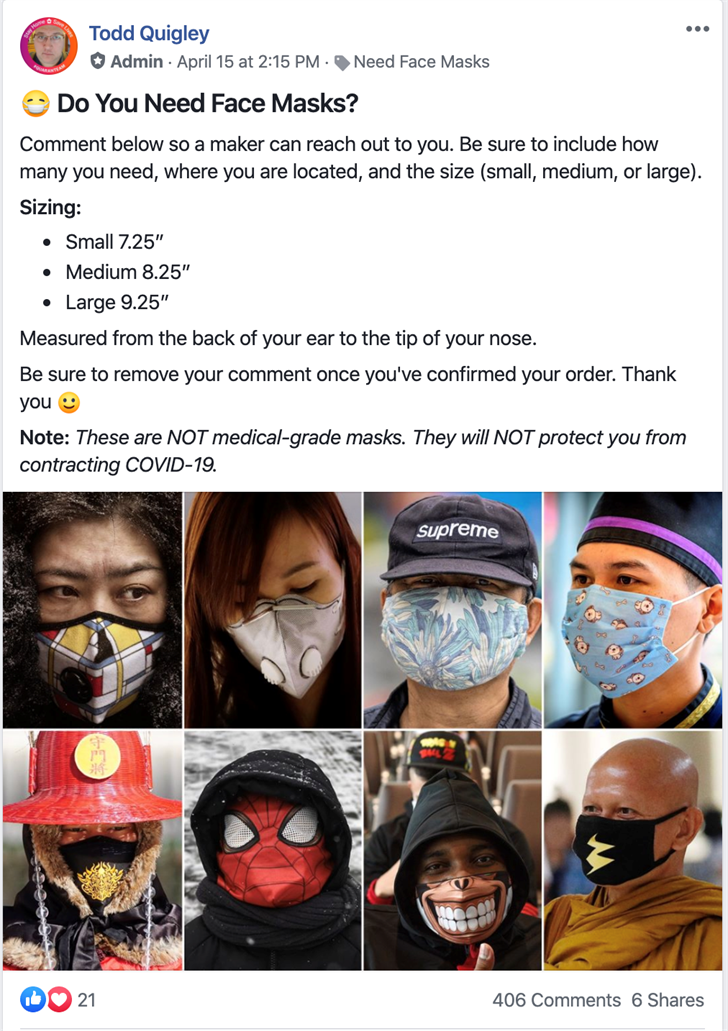Image resolution: width=728 pixels, height=1031 pixels.
Task: Click the mask emoji beside the heading
Action: [x=36, y=103]
